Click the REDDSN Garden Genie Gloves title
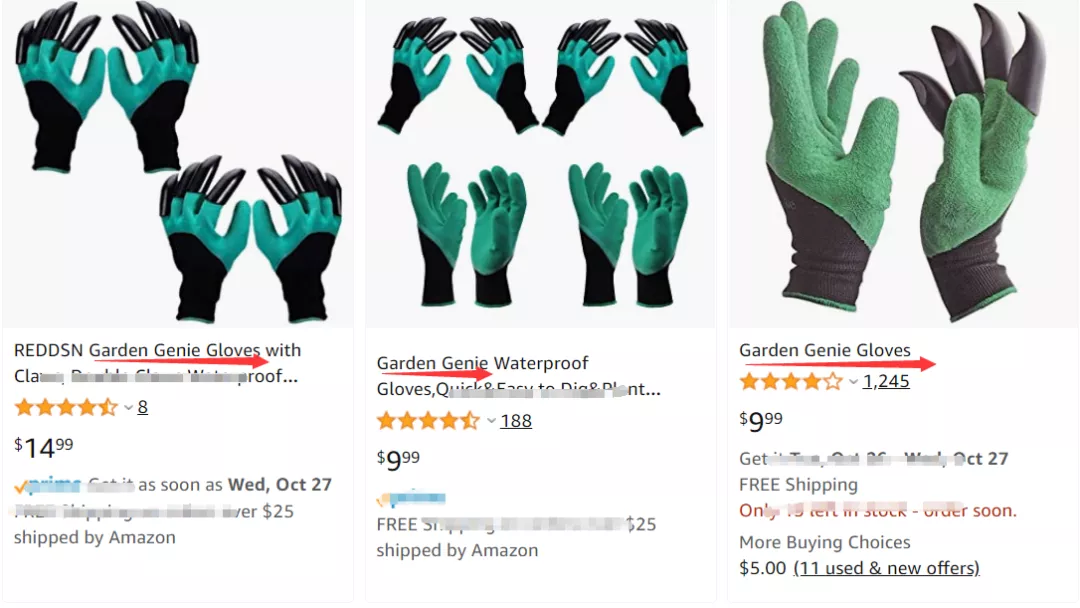The image size is (1080, 608). (157, 363)
